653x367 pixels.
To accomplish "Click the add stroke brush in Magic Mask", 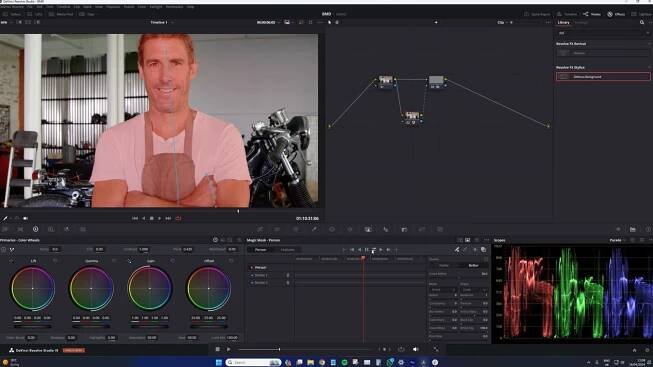I will click(x=457, y=250).
